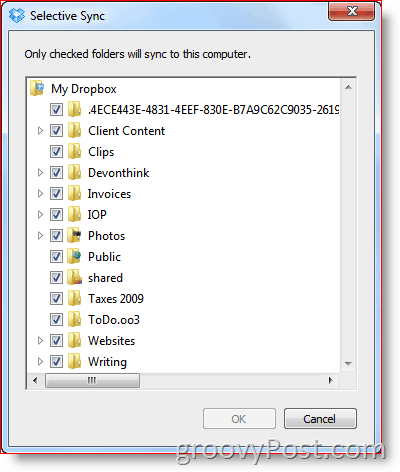The image size is (400, 472).
Task: Click the shared folder icon
Action: coord(74,278)
